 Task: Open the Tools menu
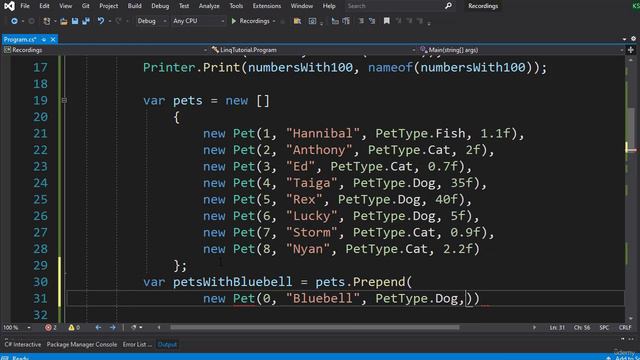pyautogui.click(x=236, y=6)
